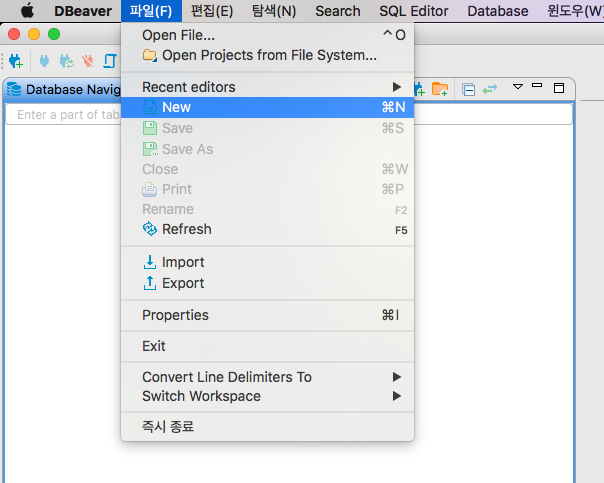Maximize the Database Navigator panel
Viewport: 604px width, 483px height.
pyautogui.click(x=559, y=88)
